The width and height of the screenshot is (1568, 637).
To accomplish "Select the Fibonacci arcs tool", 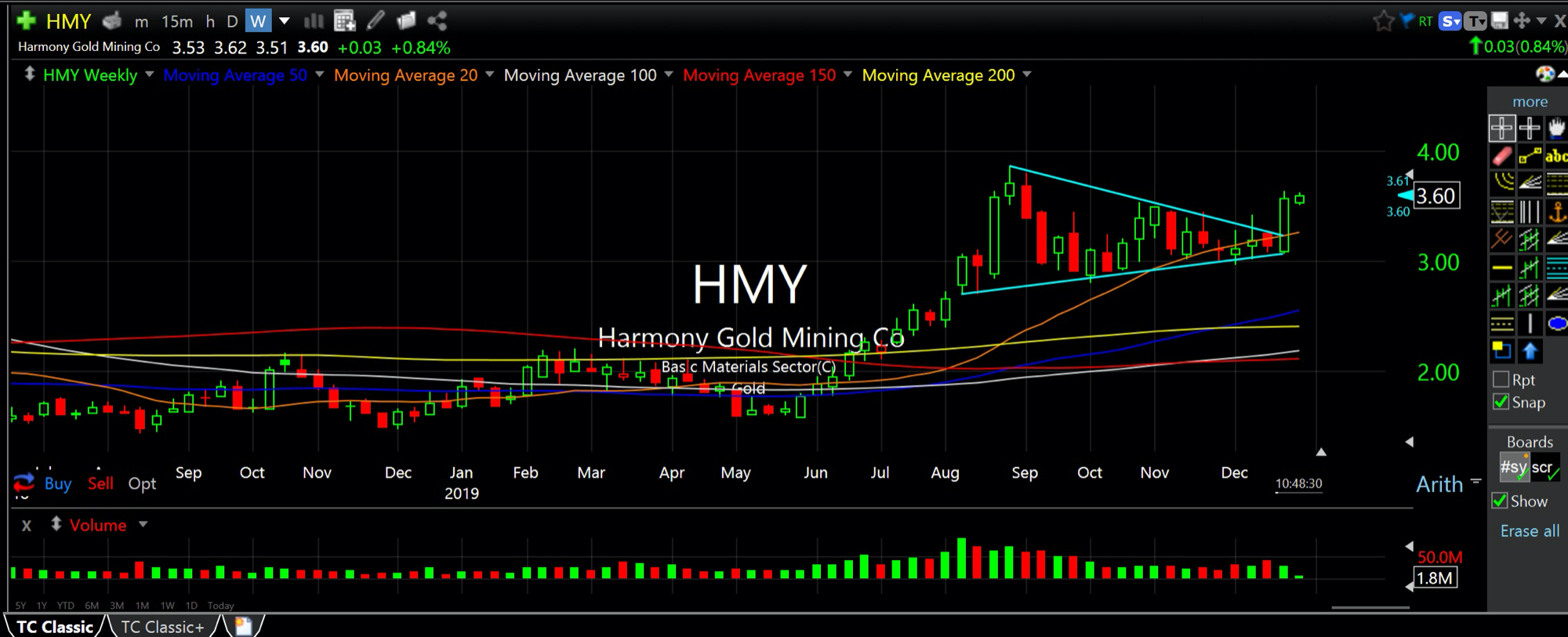I will pos(1501,184).
